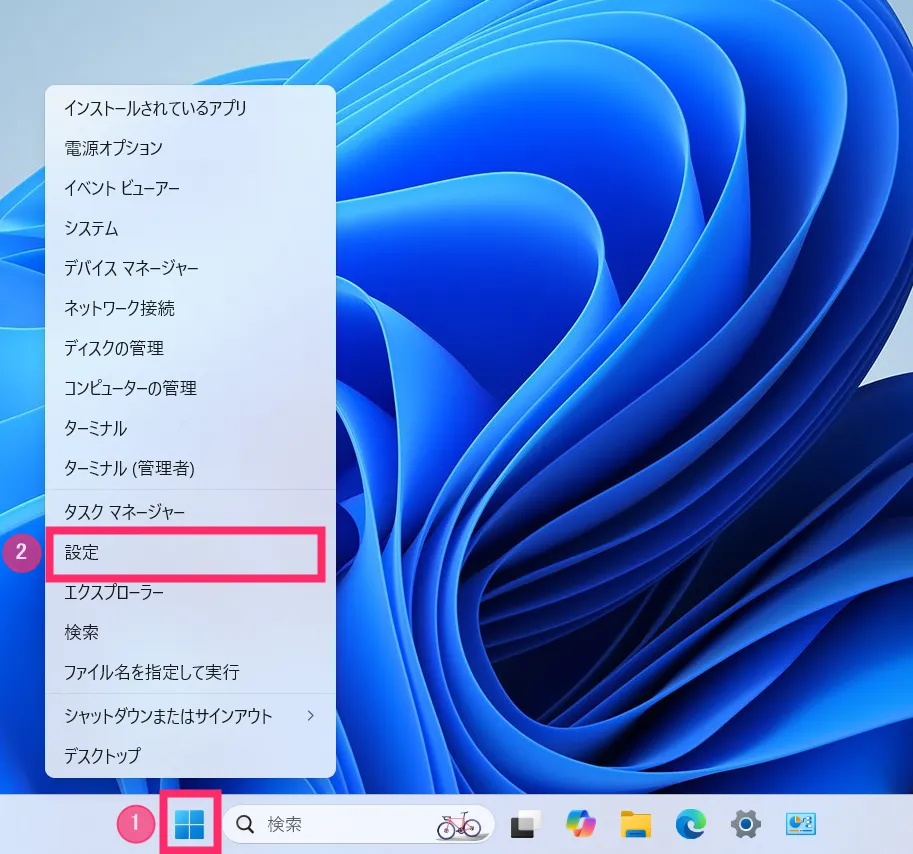Open the シャットダウンまたはサインアウト menu entry
Screen dimensions: 913x854
point(190,716)
